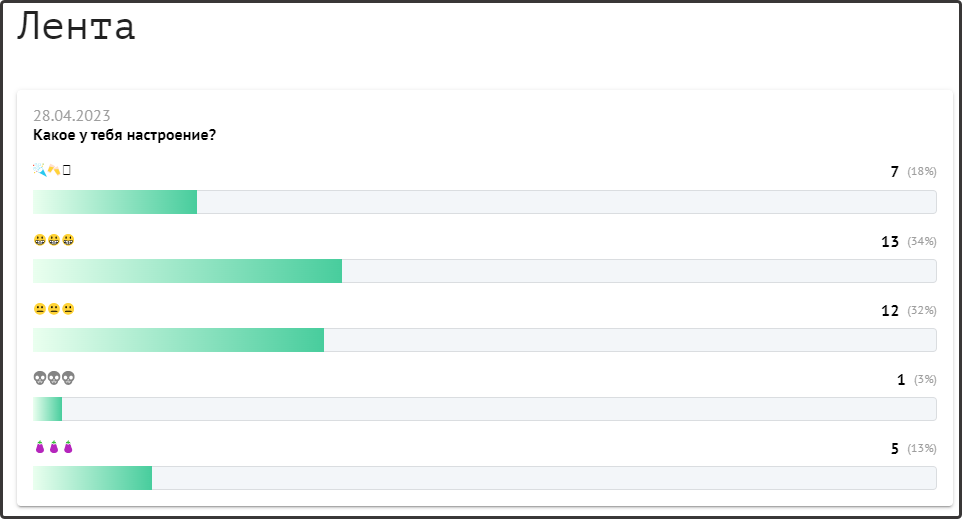Click the vote count 12
Viewport: 962px width, 519px height.
(x=890, y=311)
